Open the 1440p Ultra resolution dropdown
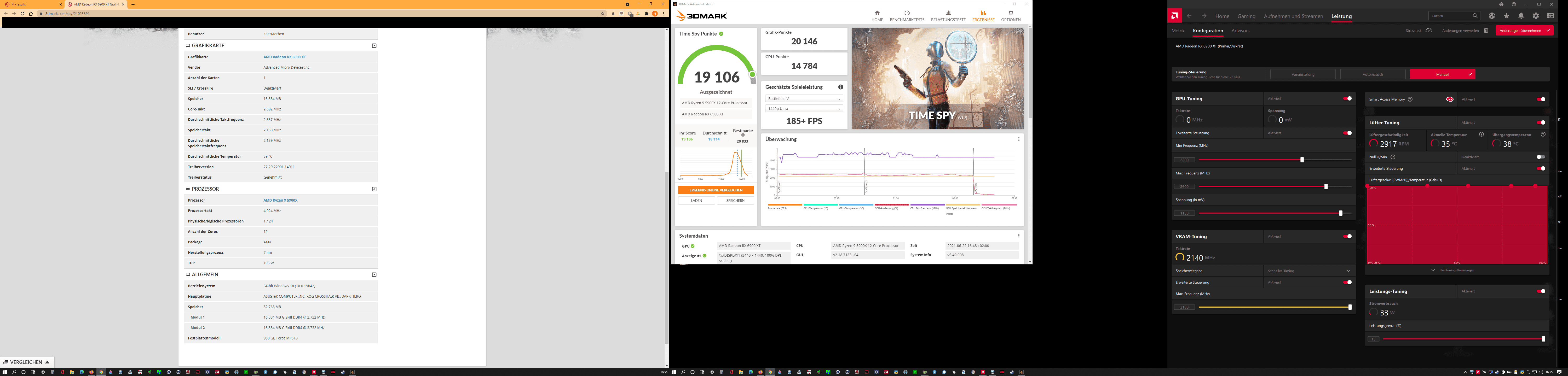The width and height of the screenshot is (1568, 376). 804,108
